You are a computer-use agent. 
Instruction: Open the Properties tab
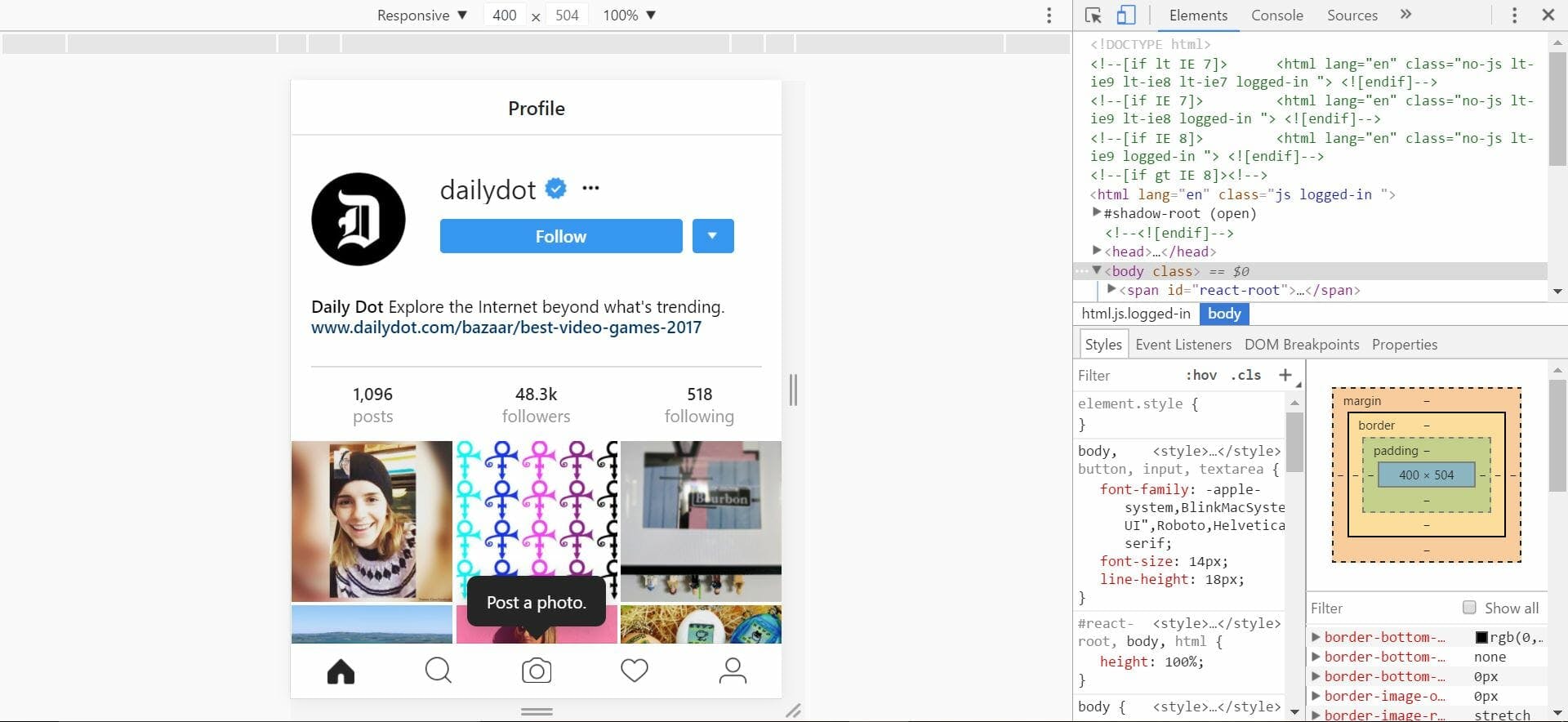[x=1405, y=345]
